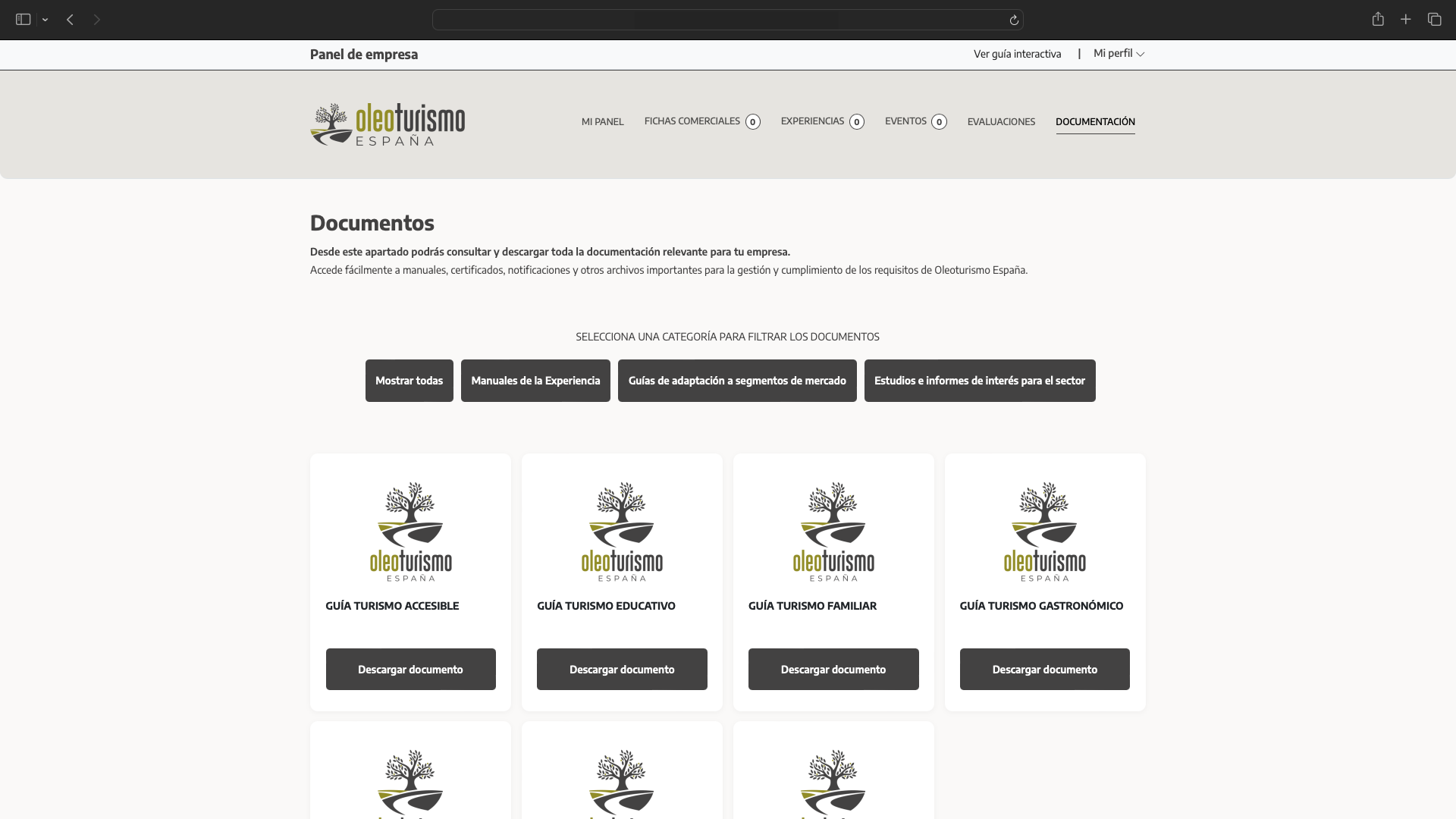Expand the sidebar options chevron
This screenshot has width=1456, height=819.
[45, 20]
